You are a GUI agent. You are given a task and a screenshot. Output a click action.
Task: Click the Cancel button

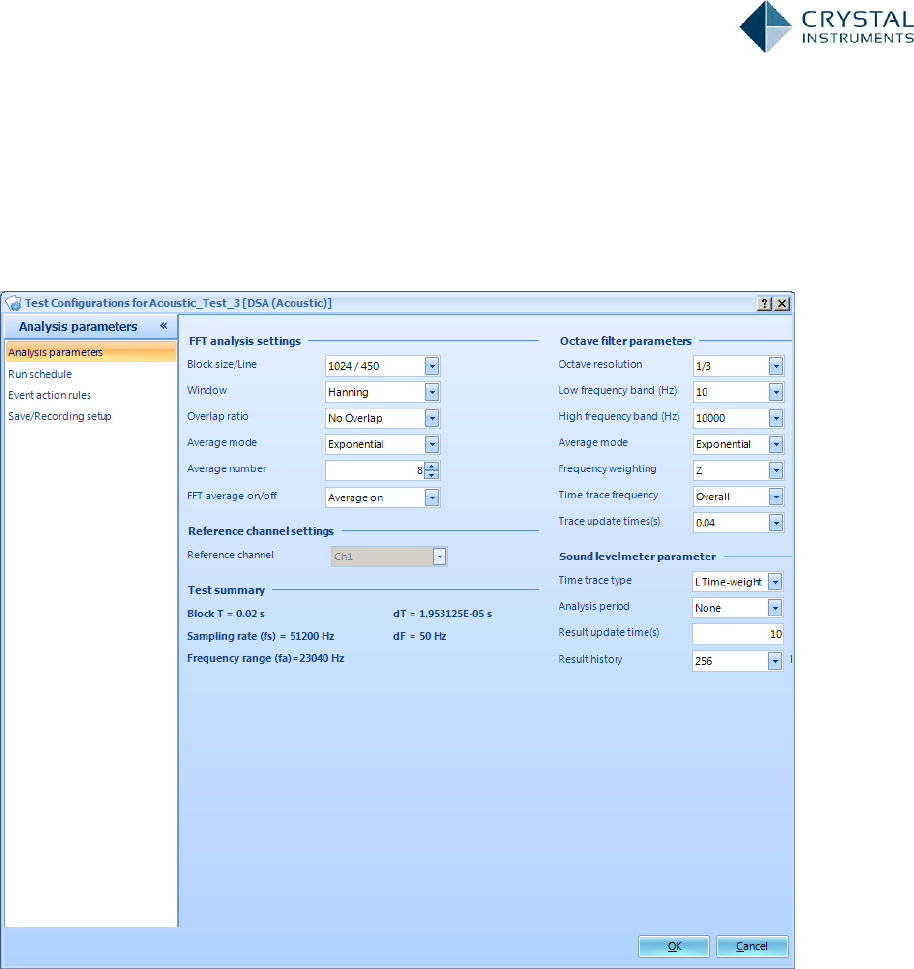(x=752, y=946)
